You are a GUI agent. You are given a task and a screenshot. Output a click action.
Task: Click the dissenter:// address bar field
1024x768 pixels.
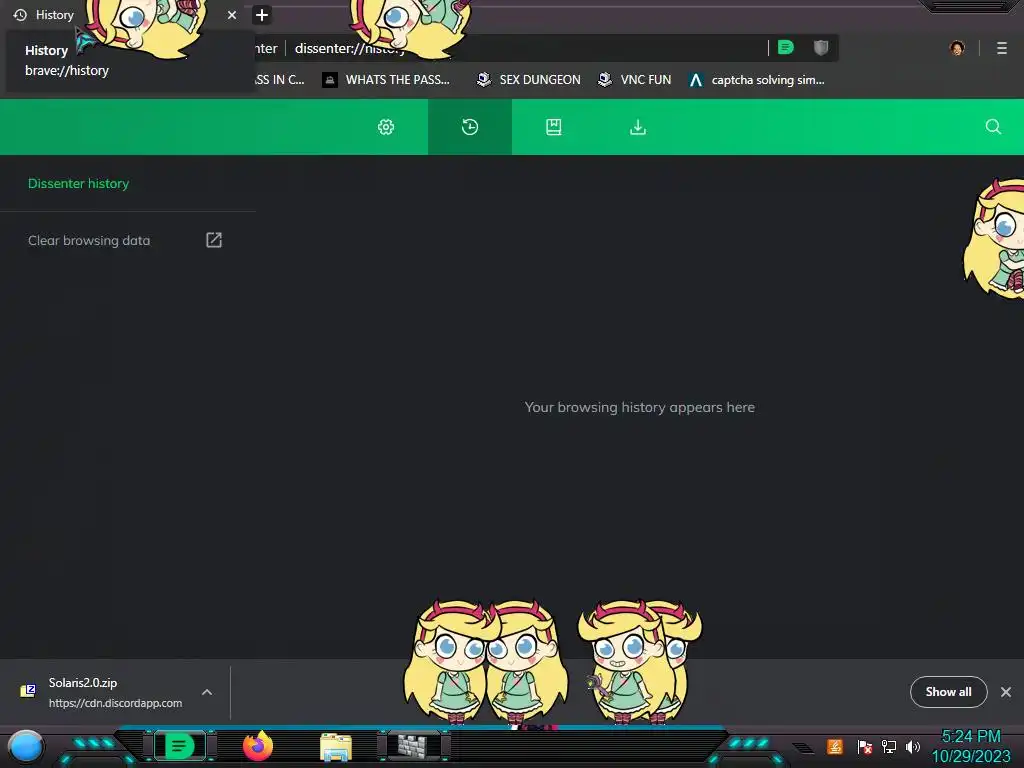click(522, 48)
